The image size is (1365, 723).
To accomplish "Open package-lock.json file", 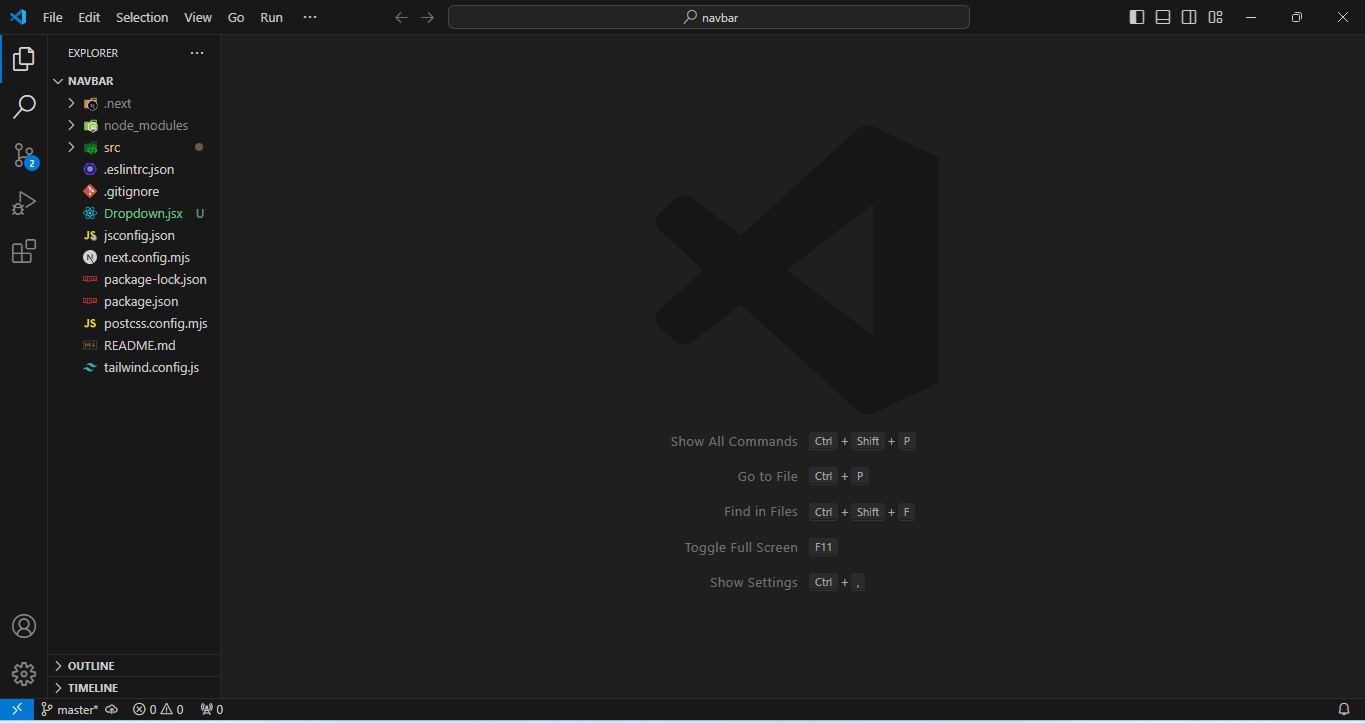I will point(134,279).
